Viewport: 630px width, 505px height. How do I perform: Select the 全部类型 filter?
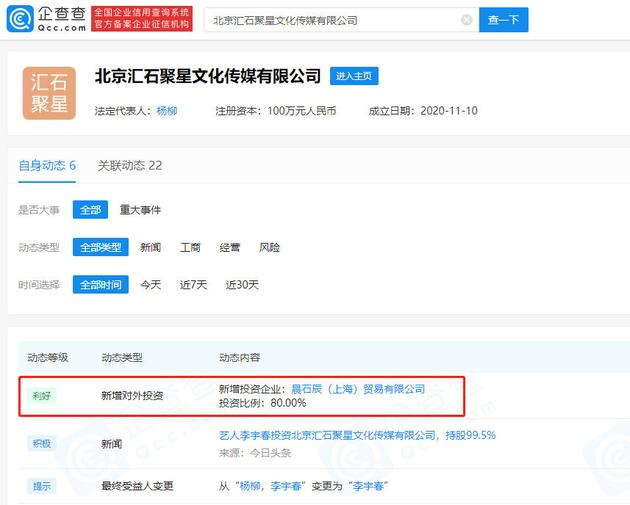click(100, 247)
